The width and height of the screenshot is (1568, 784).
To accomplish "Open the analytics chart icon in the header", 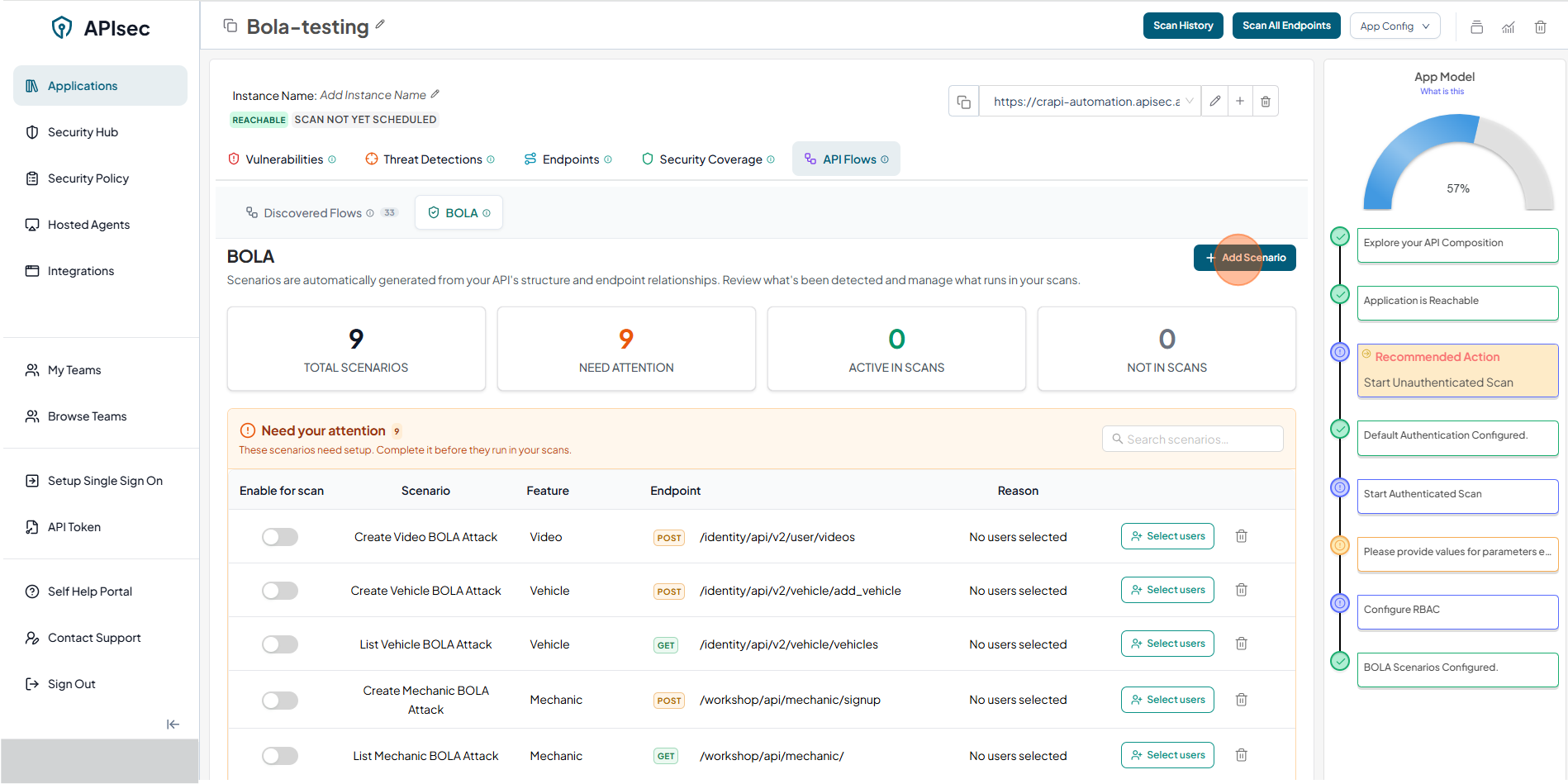I will (x=1509, y=27).
